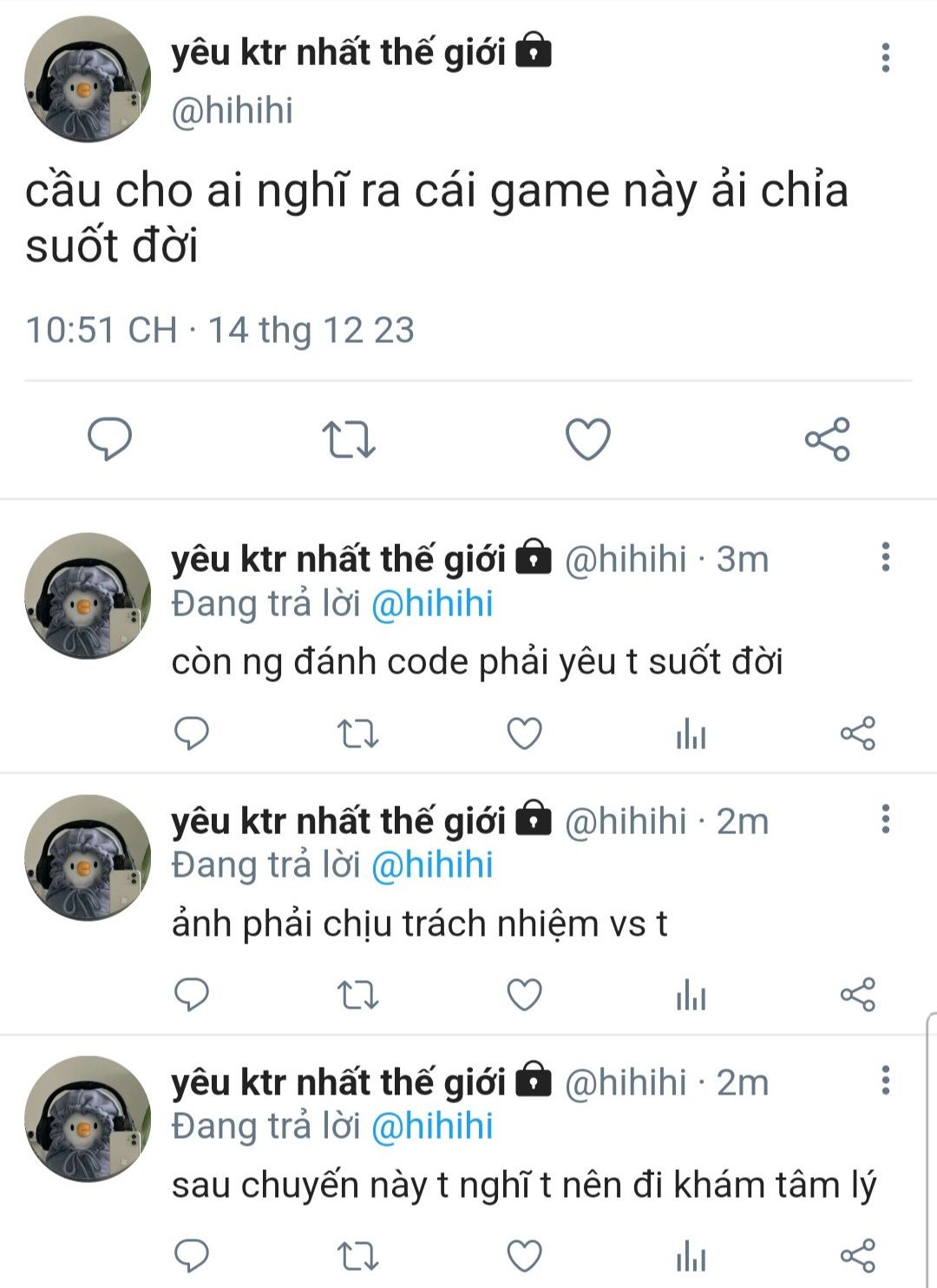Open the main tweet author's profile picture
The height and width of the screenshot is (1288, 937).
point(88,79)
